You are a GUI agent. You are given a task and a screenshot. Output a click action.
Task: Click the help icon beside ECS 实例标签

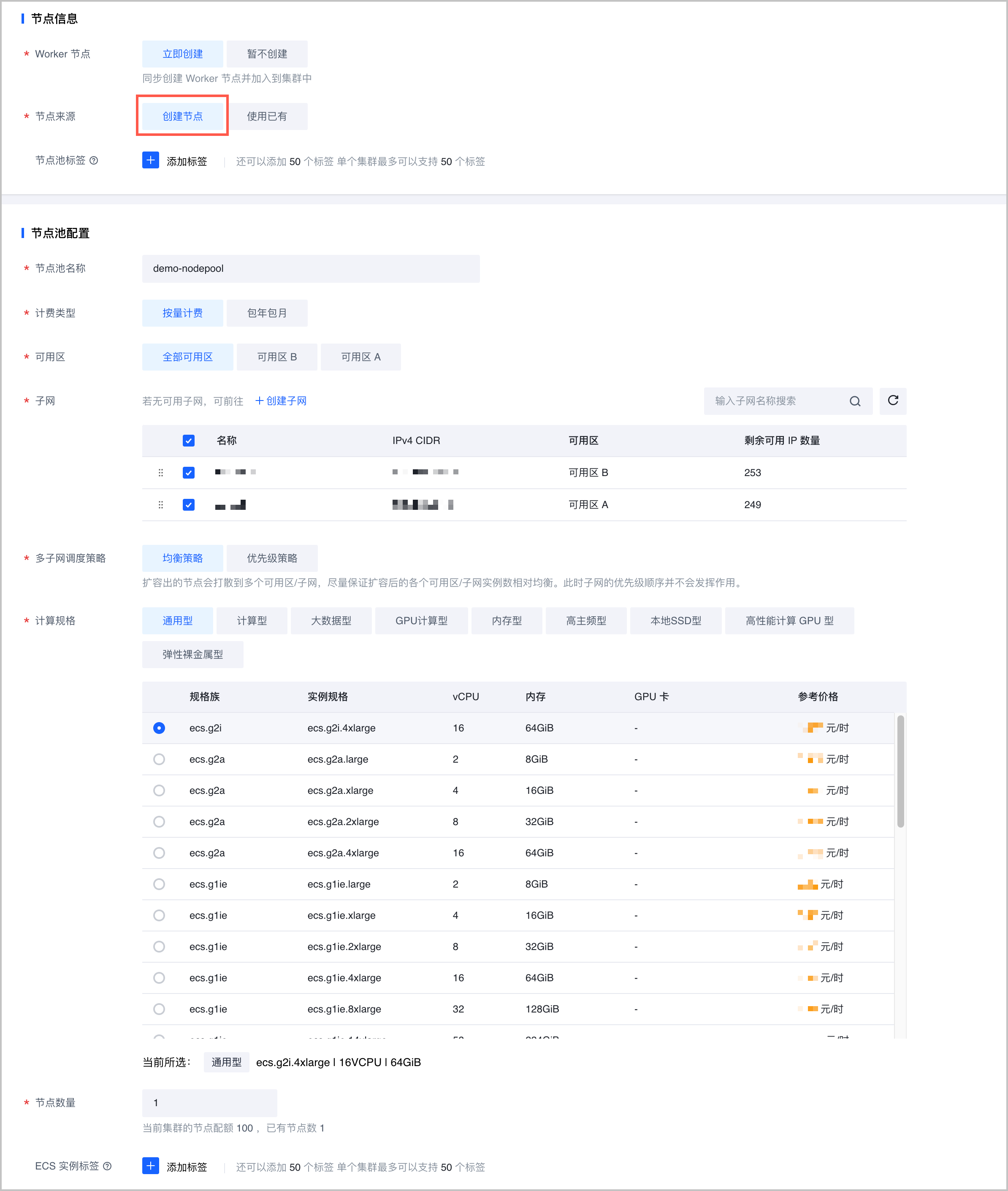coord(107,1166)
